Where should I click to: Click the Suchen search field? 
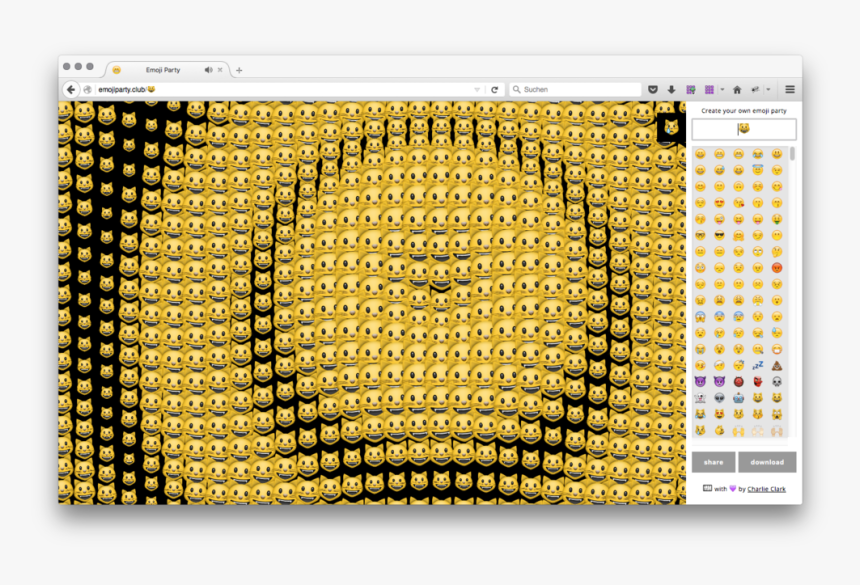(x=580, y=90)
